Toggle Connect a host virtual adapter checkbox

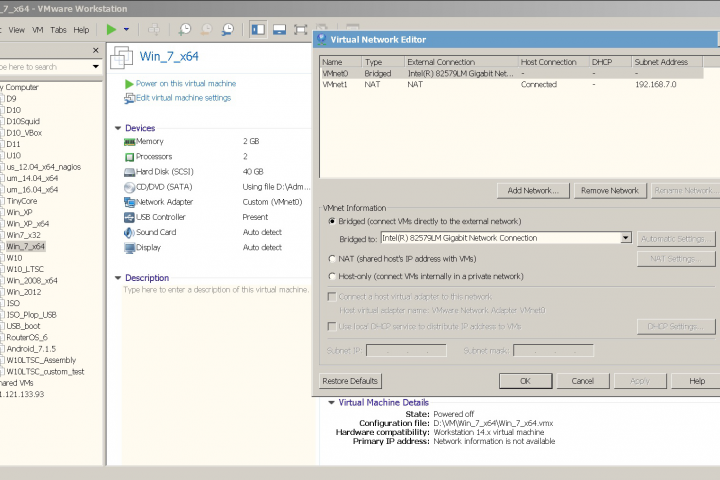(x=332, y=297)
